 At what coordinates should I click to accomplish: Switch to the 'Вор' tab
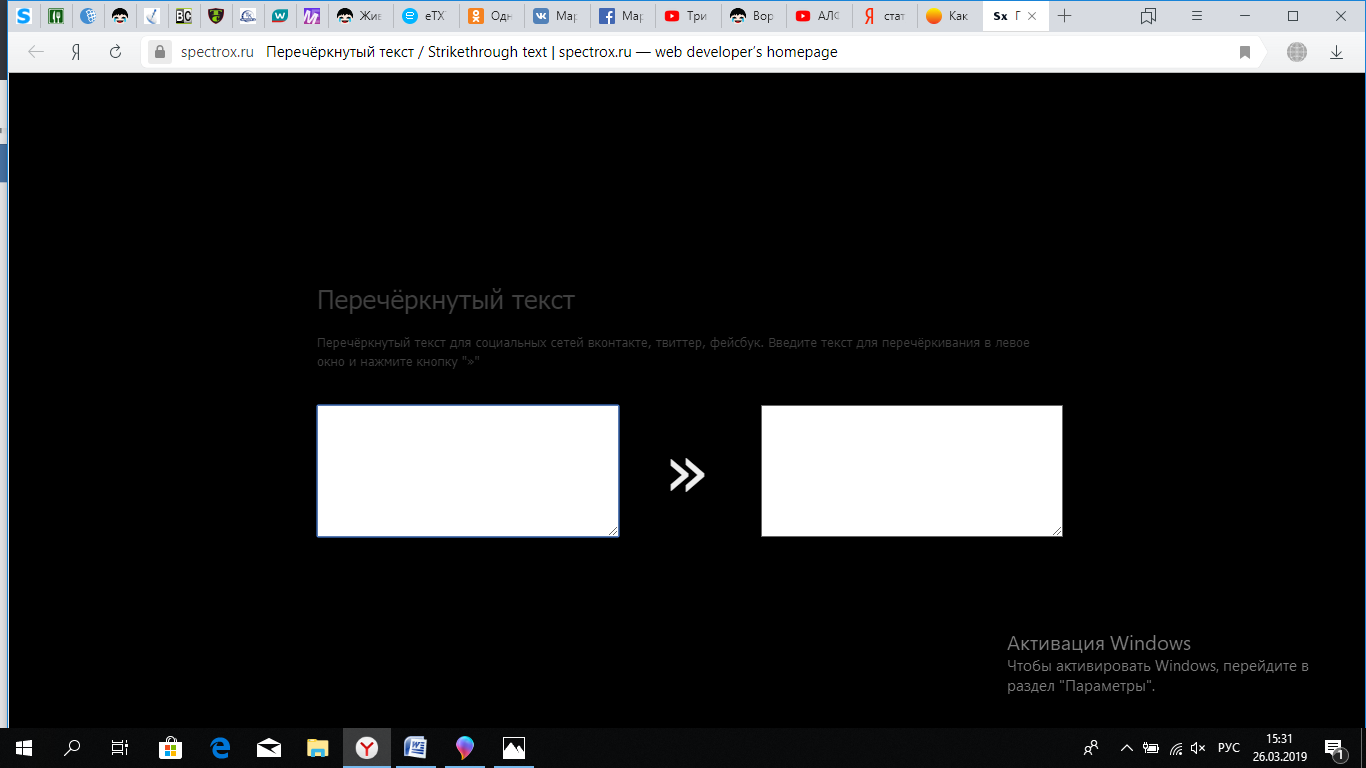pos(752,16)
